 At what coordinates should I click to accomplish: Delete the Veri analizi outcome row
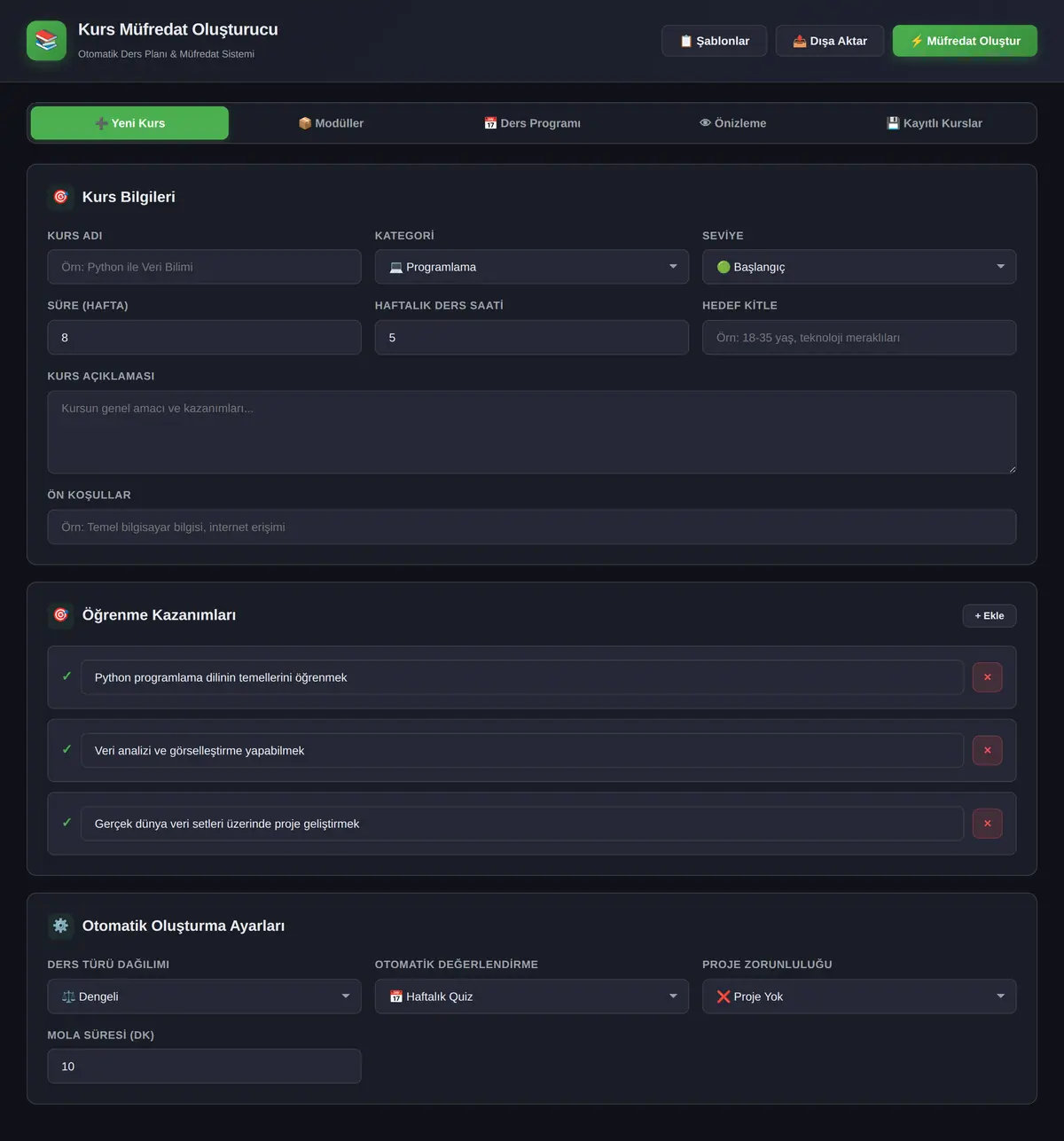987,751
